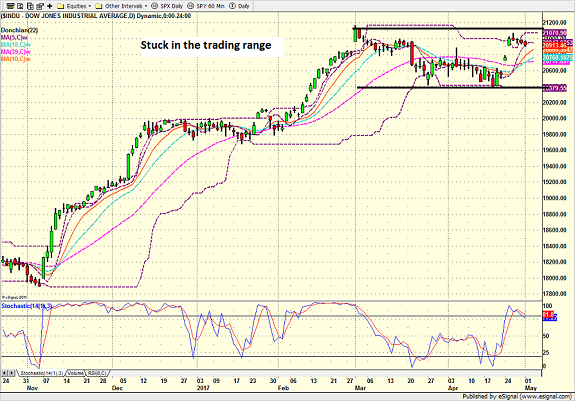Click the copy-pages toolbar icon
This screenshot has width=575, height=401.
[x=30, y=6]
